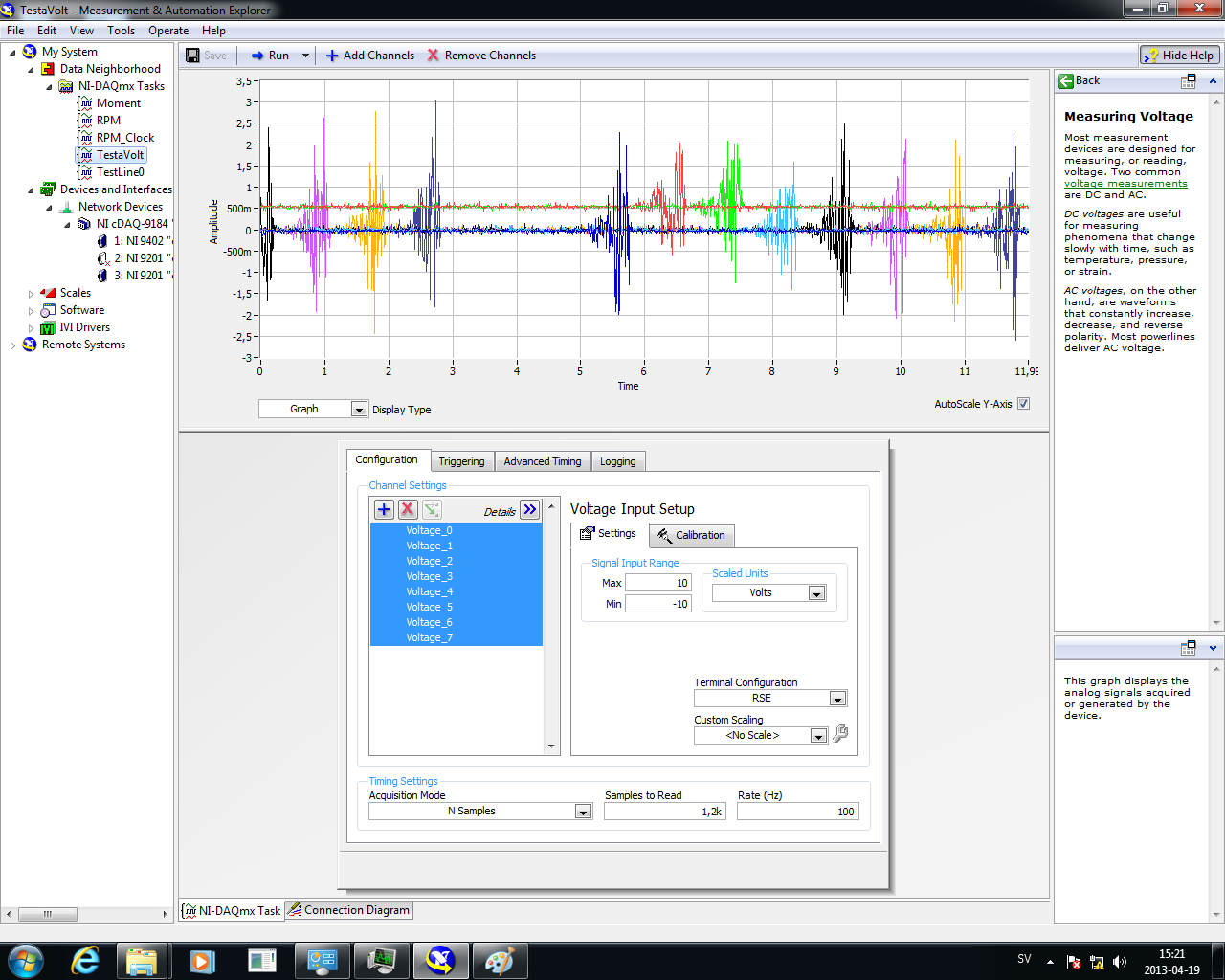This screenshot has width=1225, height=980.
Task: Open Acquisition Mode N Samples dropdown
Action: [x=583, y=812]
